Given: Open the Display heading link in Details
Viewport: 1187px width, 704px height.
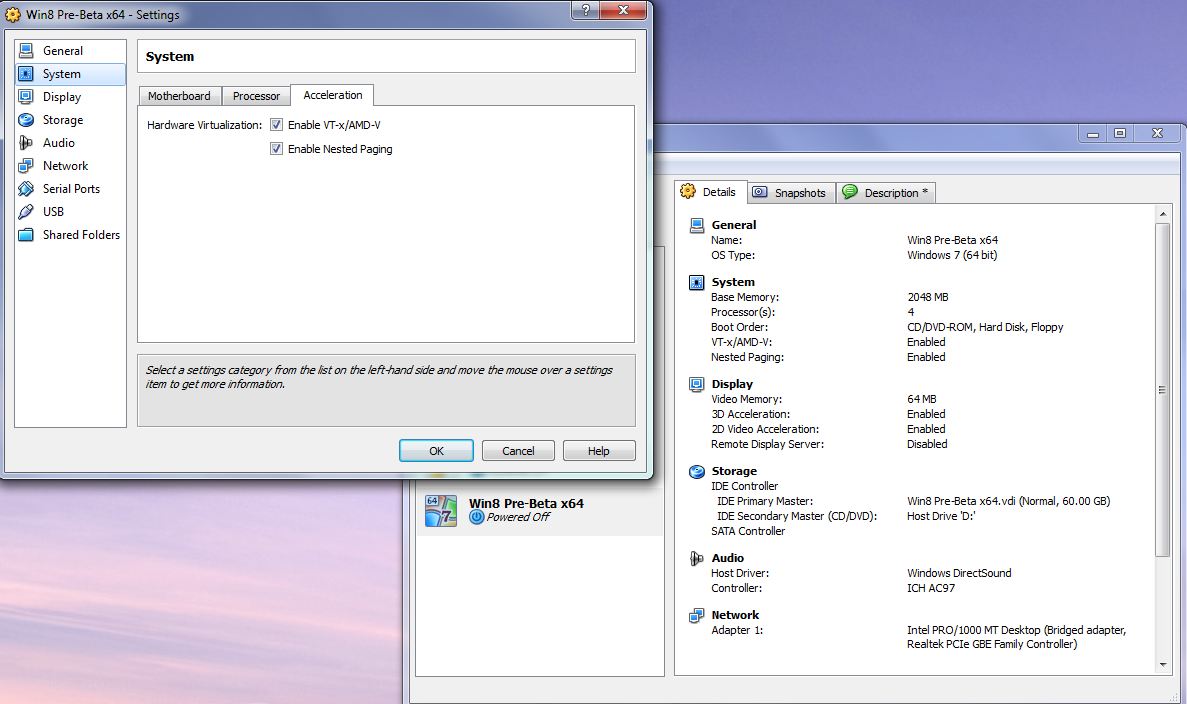Looking at the screenshot, I should [x=732, y=385].
